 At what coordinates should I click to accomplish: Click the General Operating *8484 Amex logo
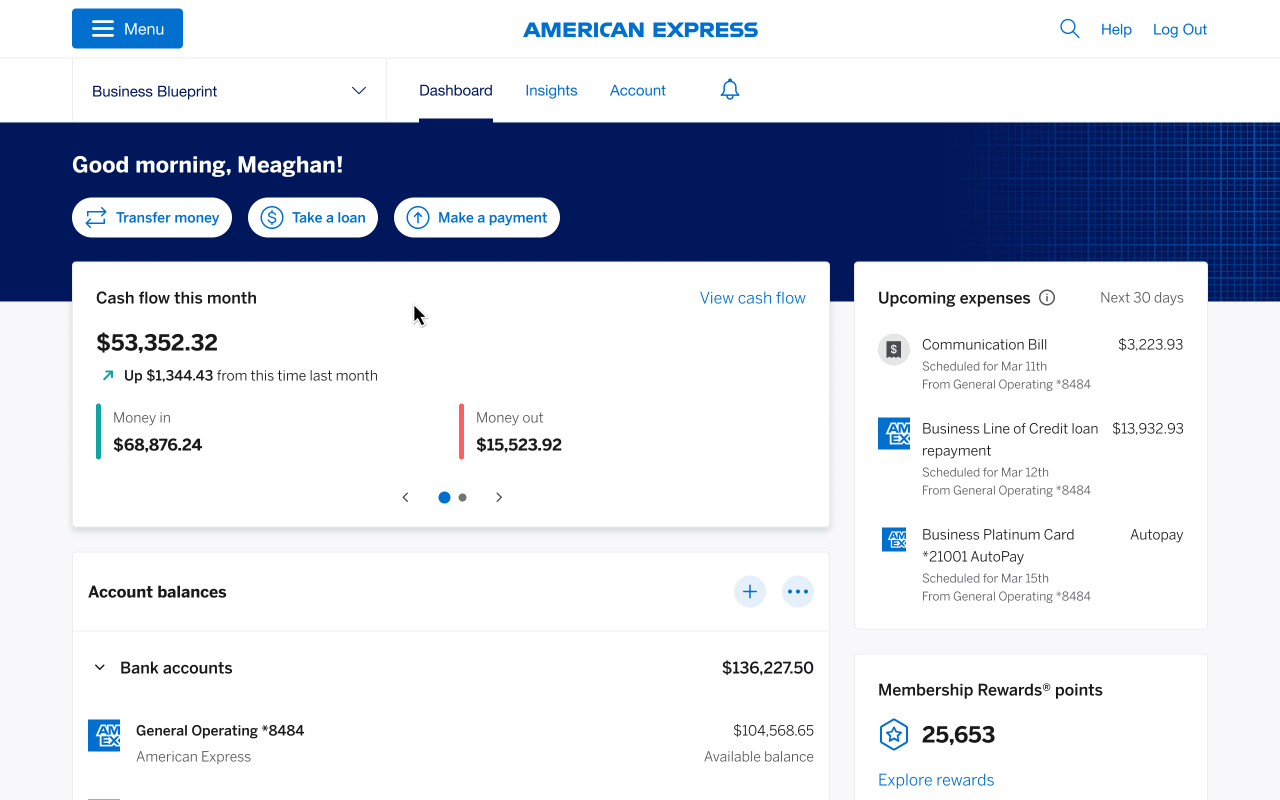(x=104, y=736)
